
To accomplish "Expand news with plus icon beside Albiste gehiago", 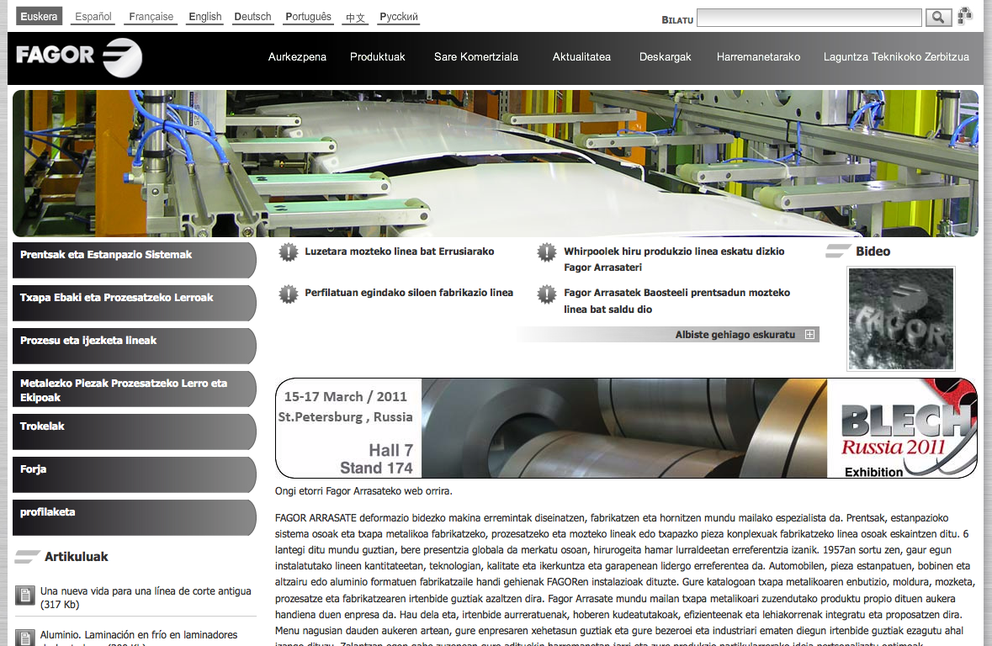I will (x=810, y=334).
